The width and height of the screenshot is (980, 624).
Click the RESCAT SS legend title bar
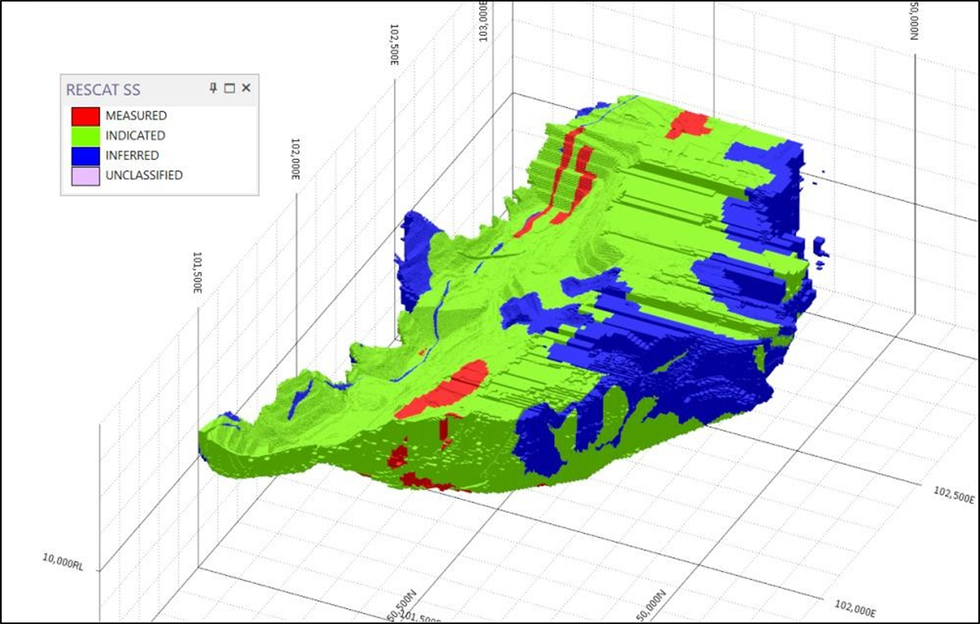click(x=120, y=89)
